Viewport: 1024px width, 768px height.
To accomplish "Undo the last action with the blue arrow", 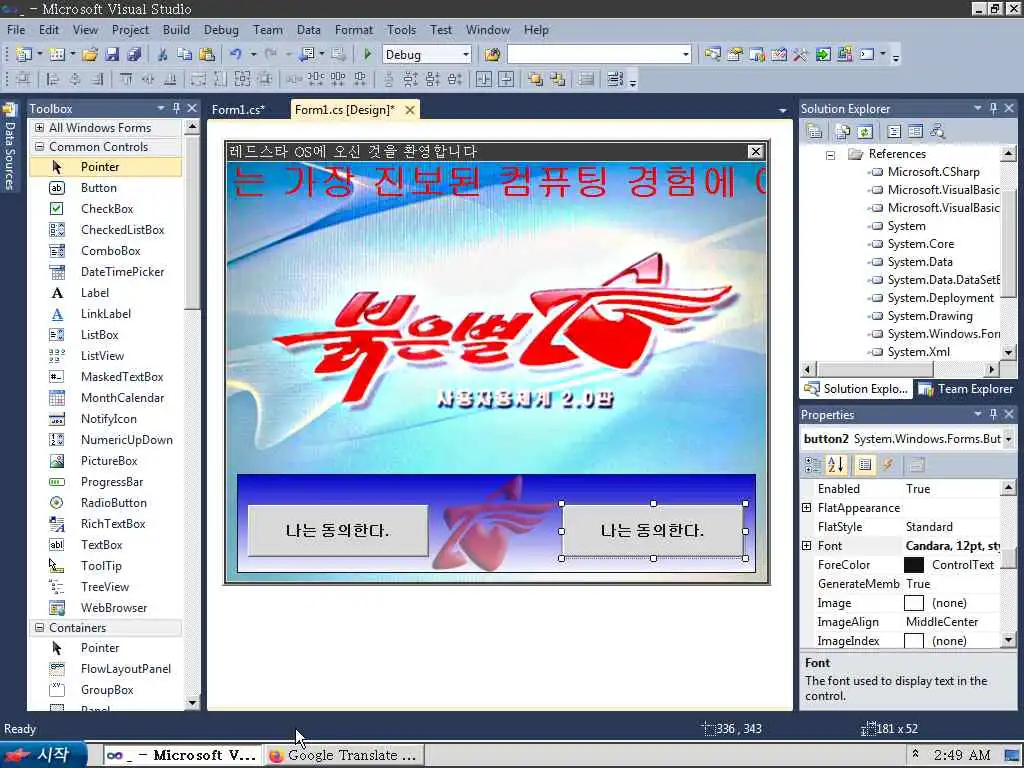I will click(x=236, y=55).
